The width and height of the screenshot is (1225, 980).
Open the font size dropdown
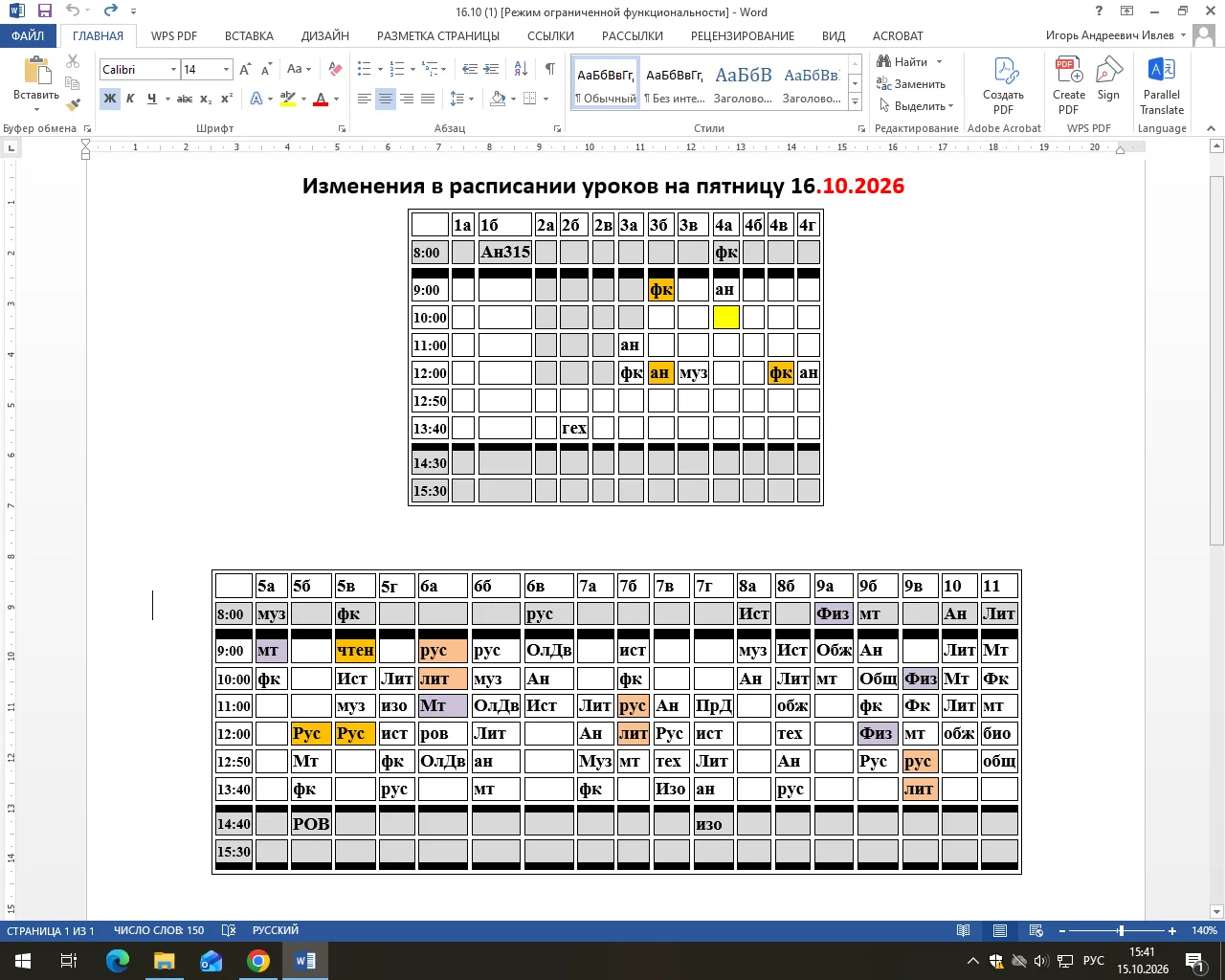(x=208, y=69)
